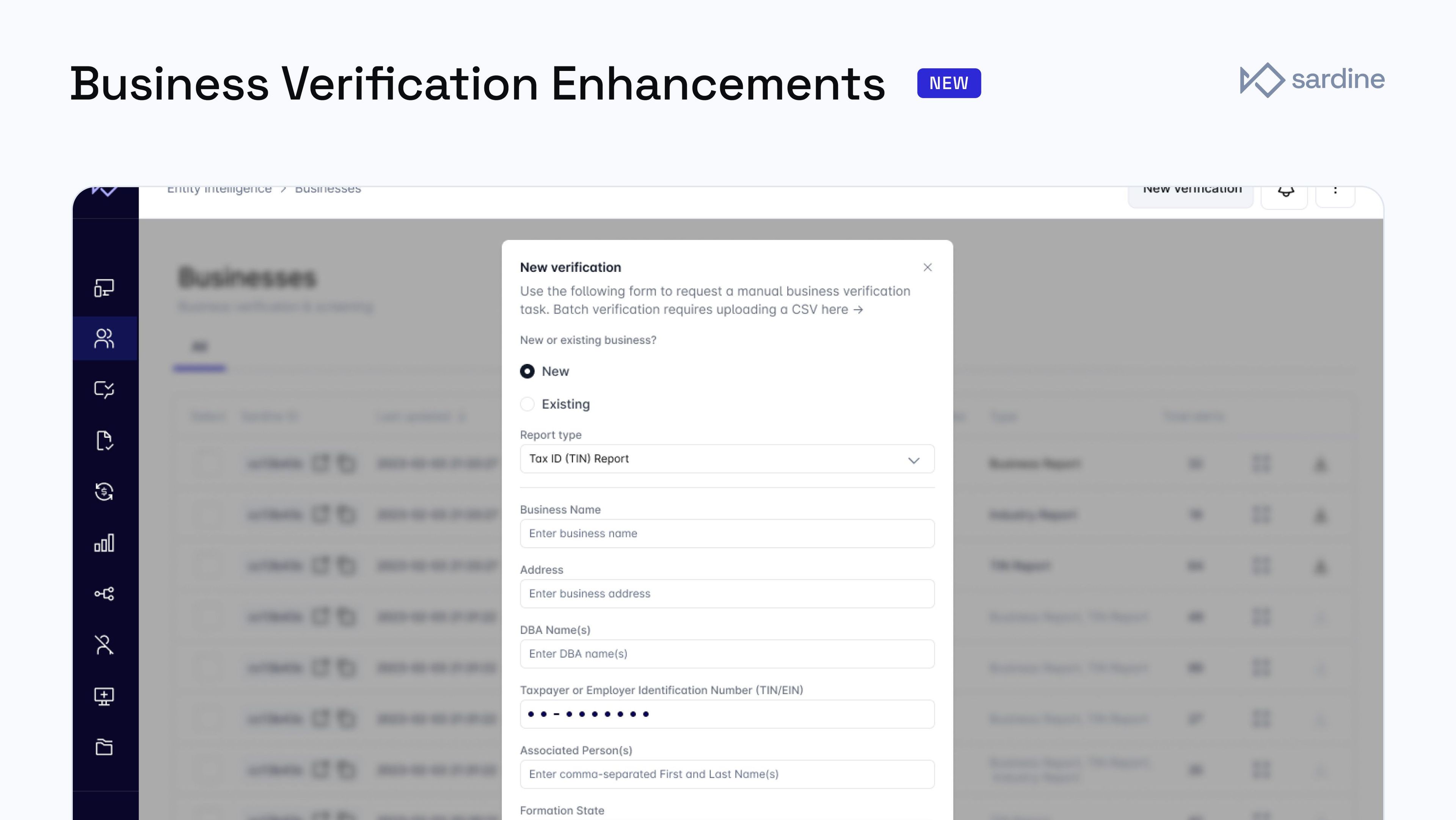The width and height of the screenshot is (1456, 820).
Task: Click the document checkmark sidebar icon
Action: pyautogui.click(x=104, y=440)
